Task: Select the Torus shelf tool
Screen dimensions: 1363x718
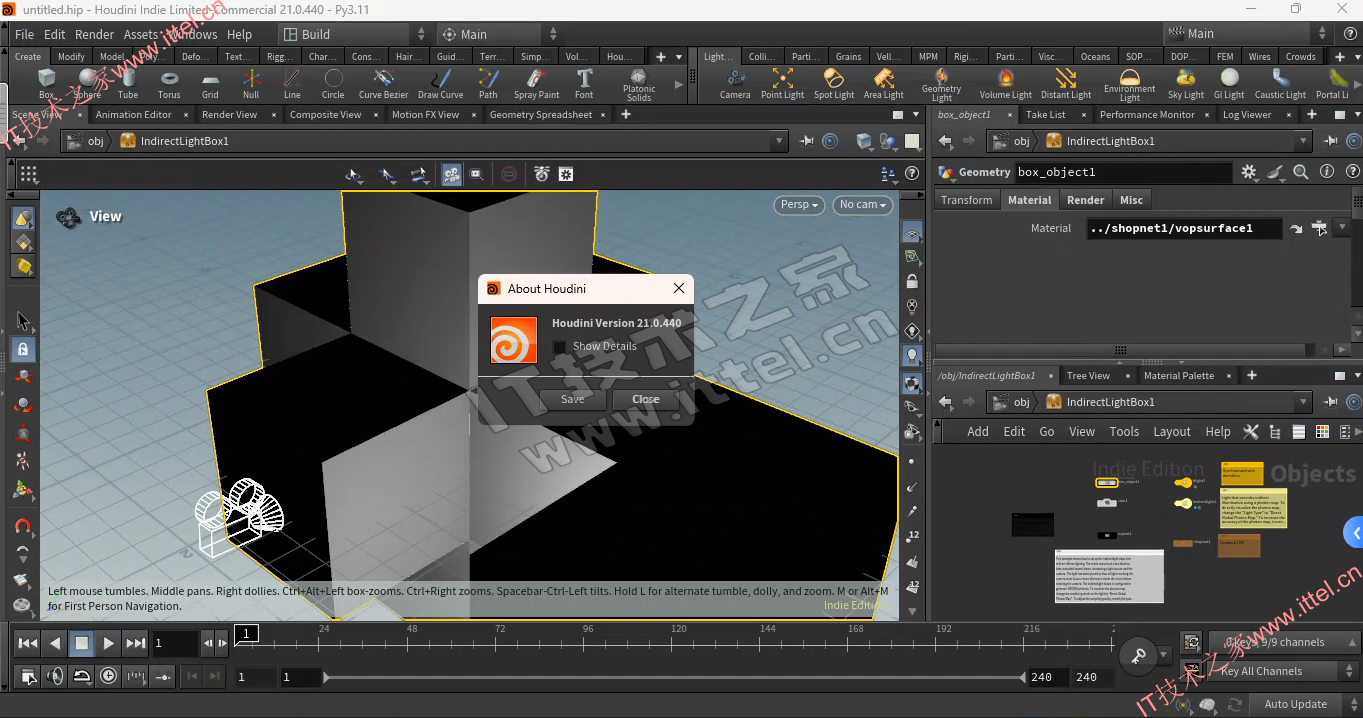Action: 169,83
